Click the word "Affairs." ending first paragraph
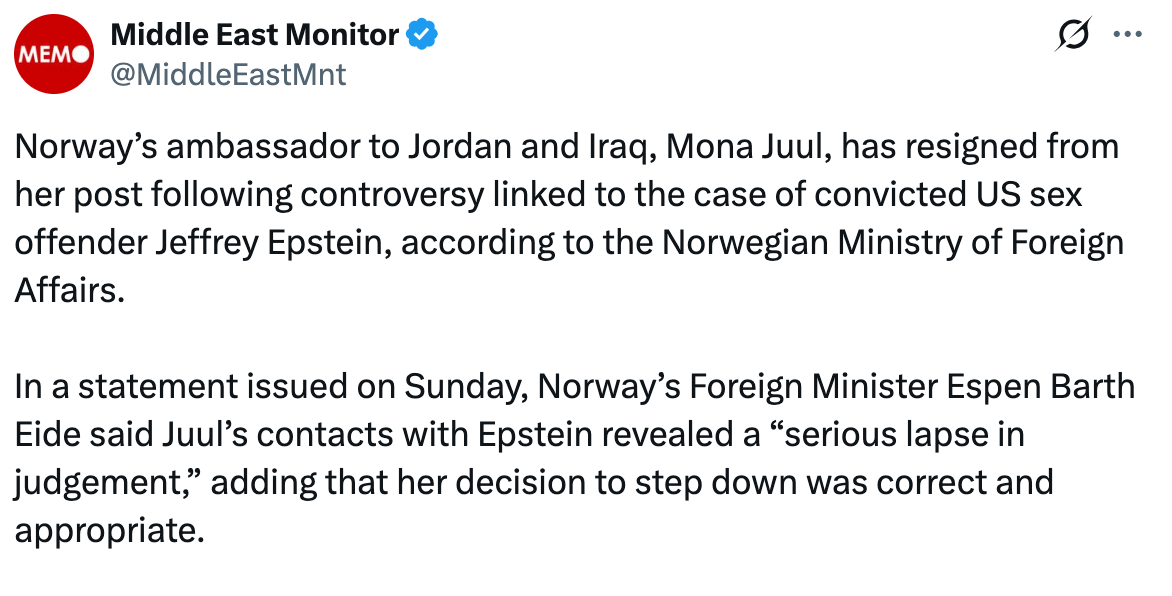Image resolution: width=1172 pixels, height=596 pixels. 69,290
